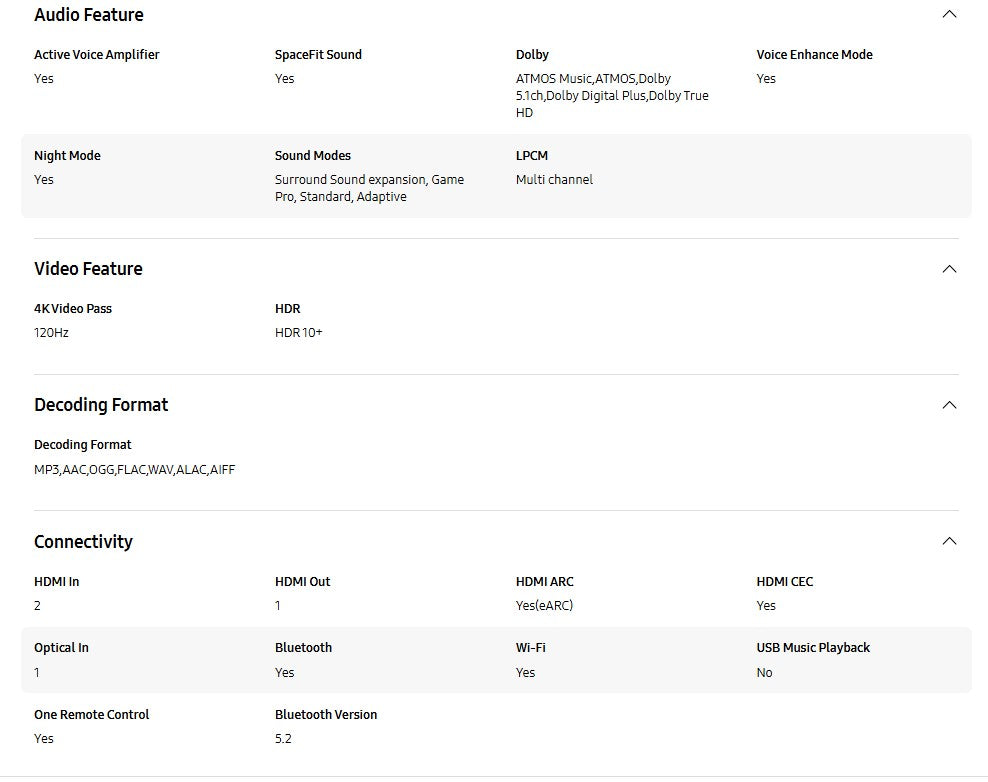This screenshot has width=988, height=782.
Task: Collapse the Audio Feature section chevron
Action: [x=949, y=14]
